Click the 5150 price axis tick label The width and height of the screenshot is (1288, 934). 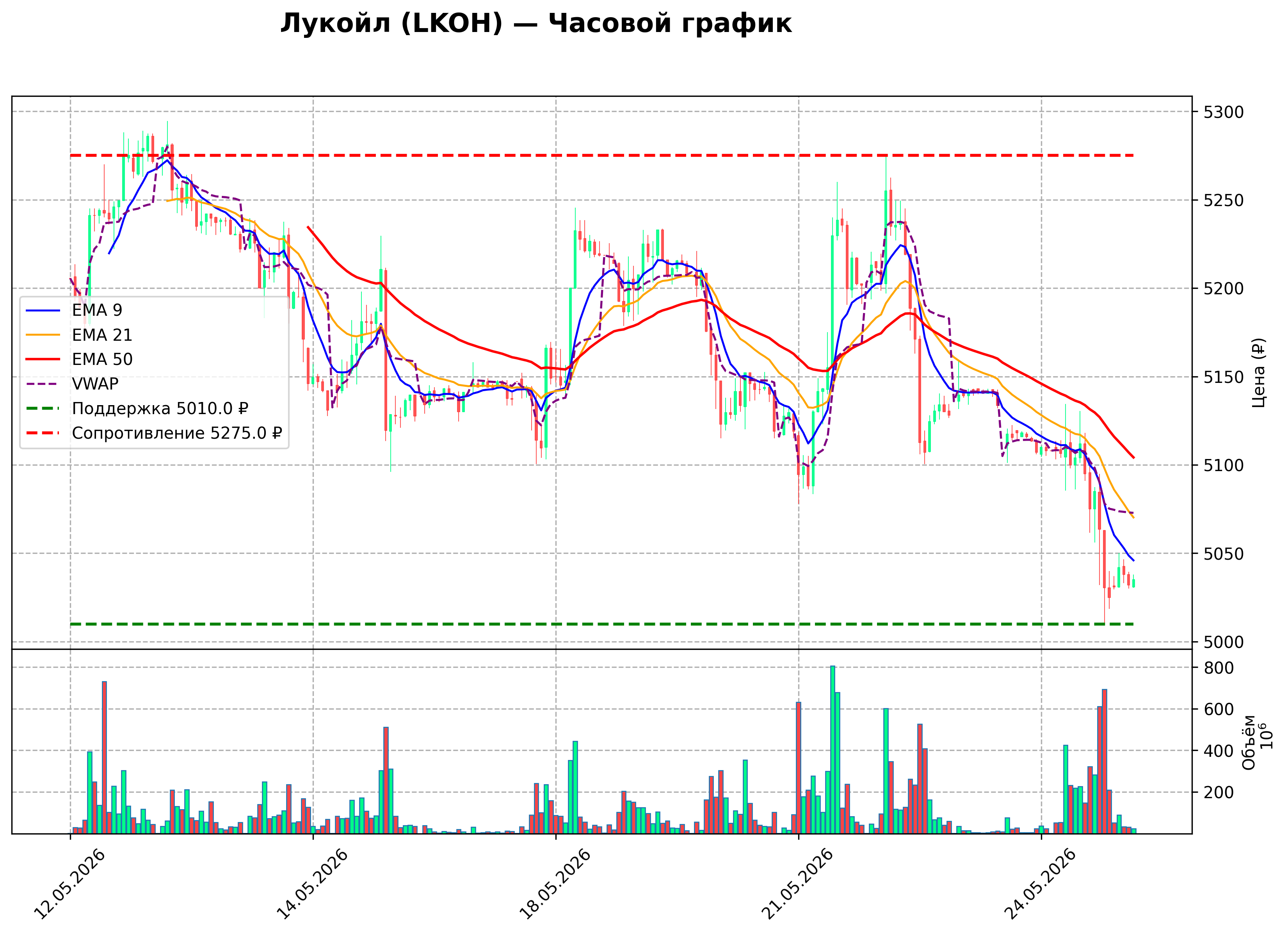[1224, 377]
